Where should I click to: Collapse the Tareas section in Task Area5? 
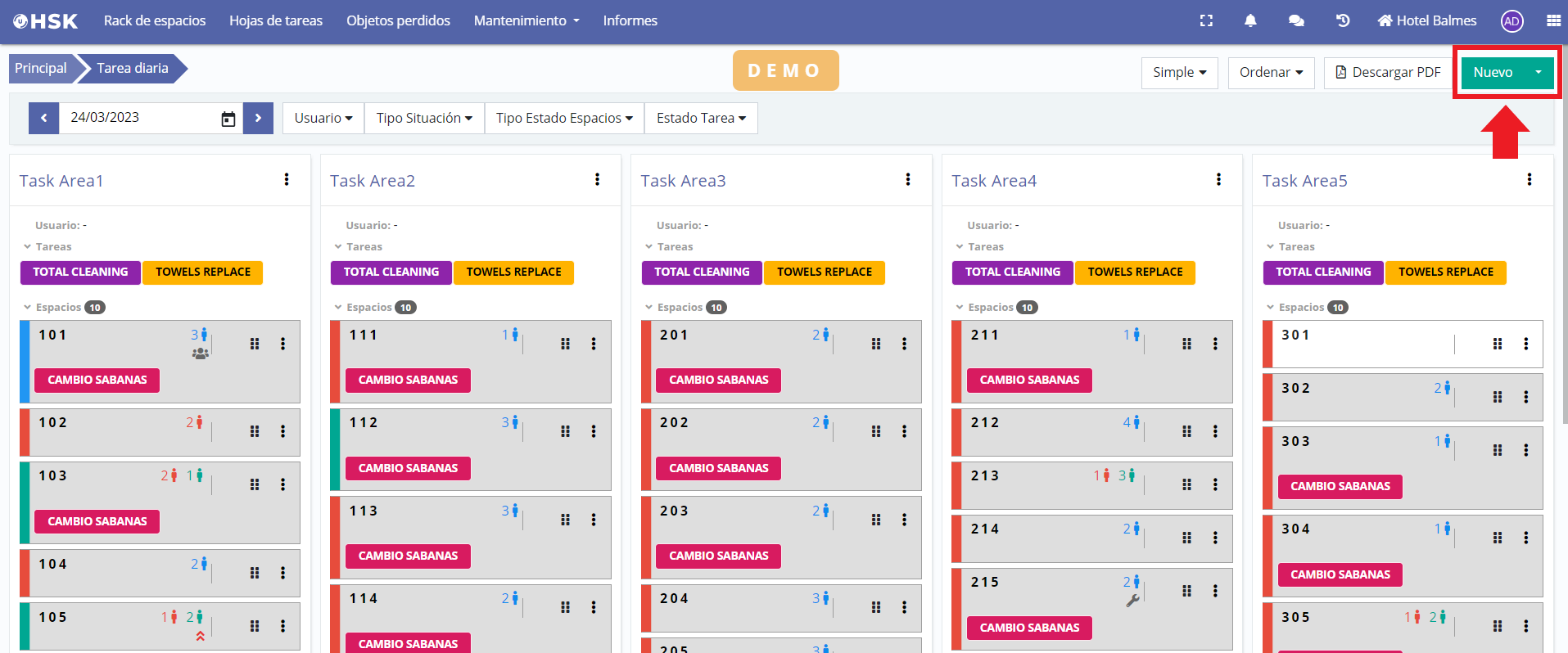point(1271,247)
